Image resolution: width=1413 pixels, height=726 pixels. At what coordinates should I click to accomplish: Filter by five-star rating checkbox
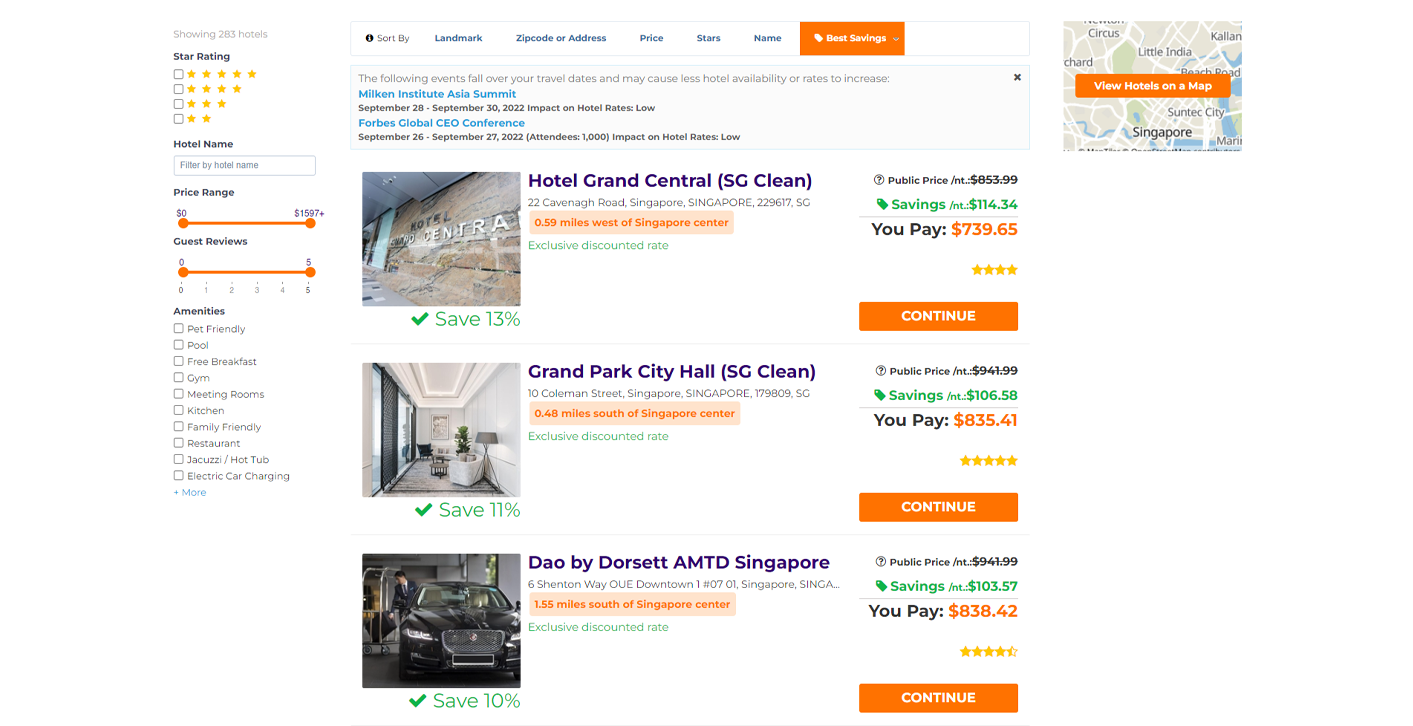click(x=178, y=74)
